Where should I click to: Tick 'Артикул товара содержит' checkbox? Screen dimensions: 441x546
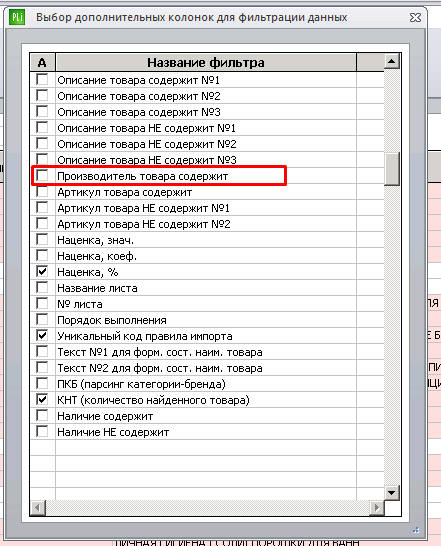[x=42, y=191]
